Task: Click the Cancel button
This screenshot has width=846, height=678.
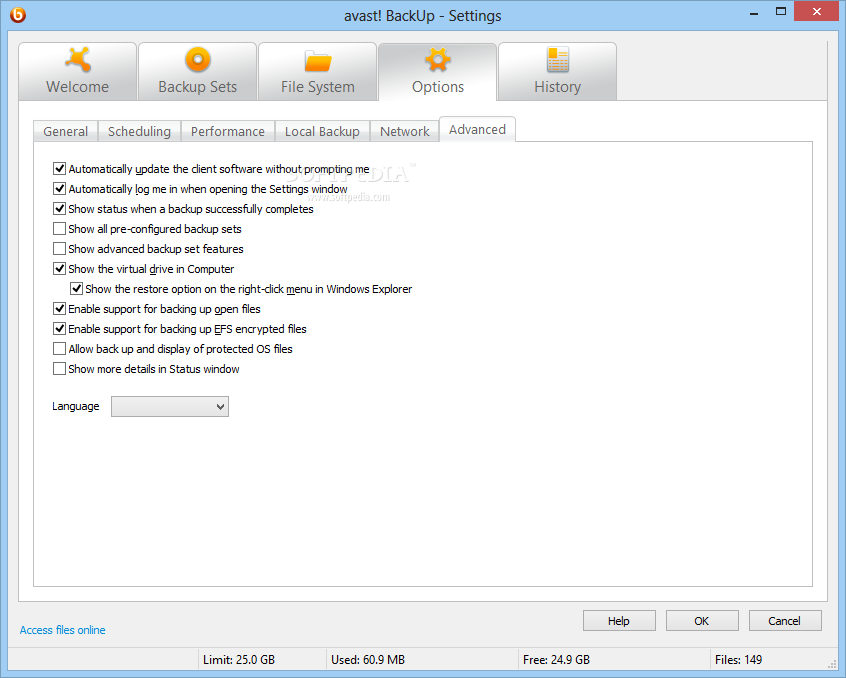Action: coord(785,621)
